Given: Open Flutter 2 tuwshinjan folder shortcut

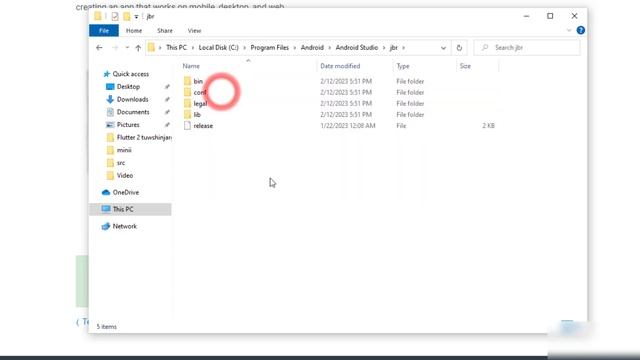Looking at the screenshot, I should [x=144, y=137].
